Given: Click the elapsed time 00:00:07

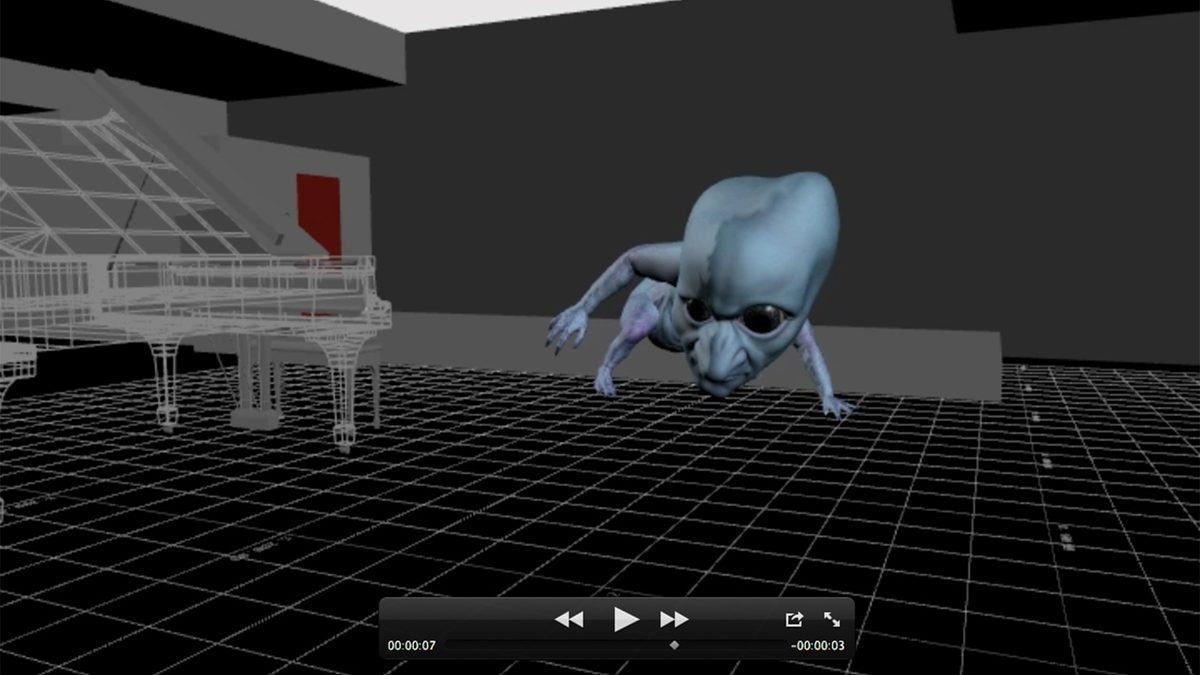Looking at the screenshot, I should (x=412, y=646).
